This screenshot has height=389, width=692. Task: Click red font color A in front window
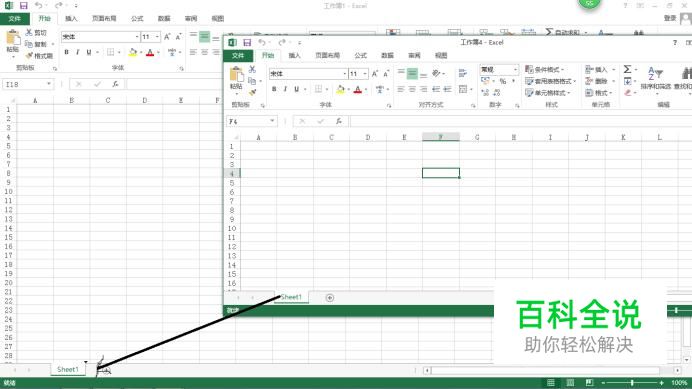coord(358,89)
